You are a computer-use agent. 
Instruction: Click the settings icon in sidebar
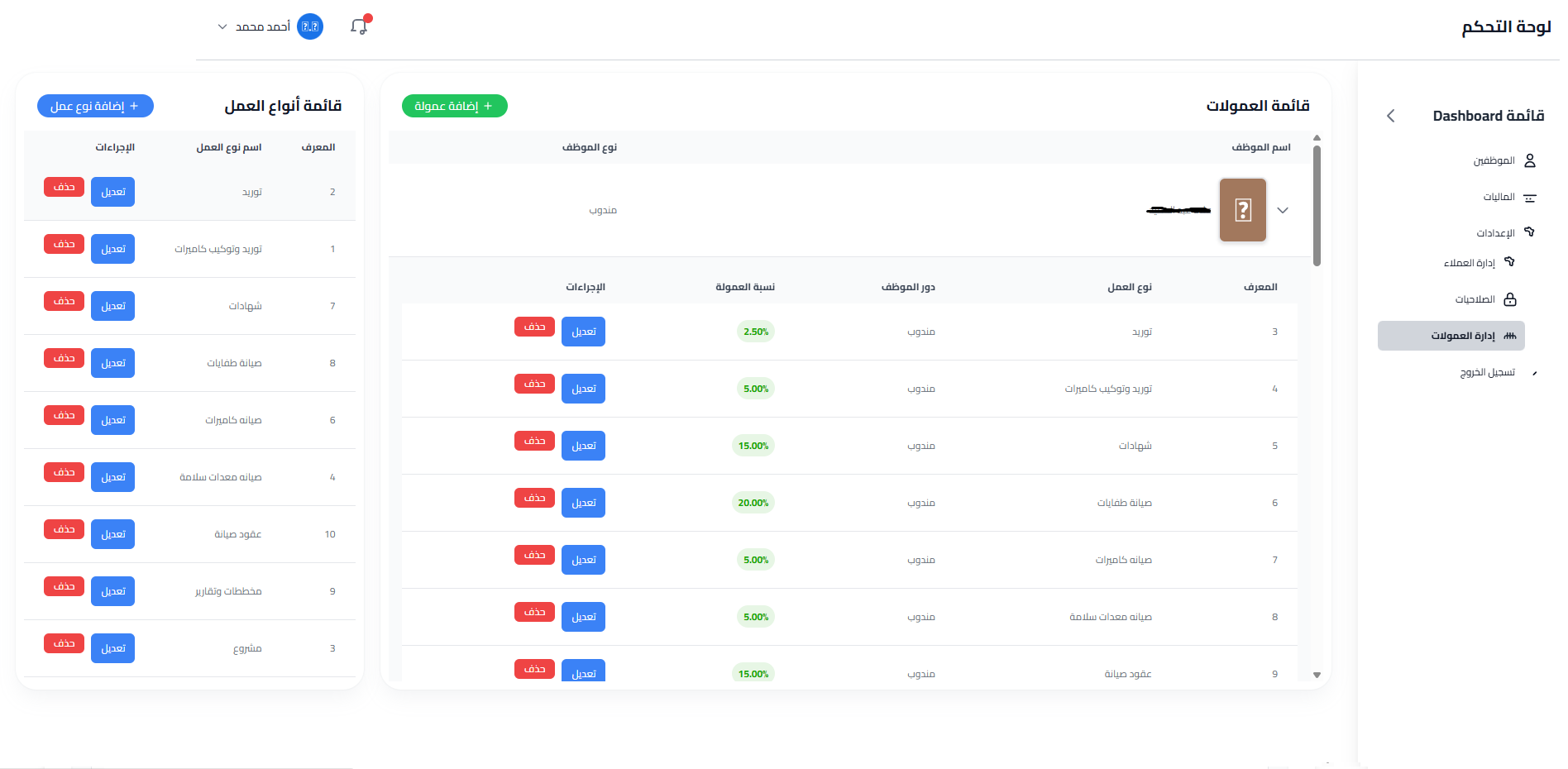click(x=1530, y=232)
